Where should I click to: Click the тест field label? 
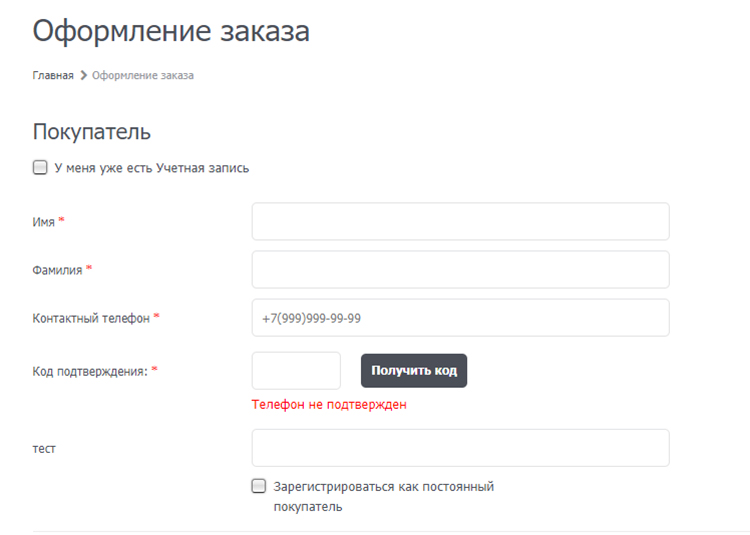[44, 449]
